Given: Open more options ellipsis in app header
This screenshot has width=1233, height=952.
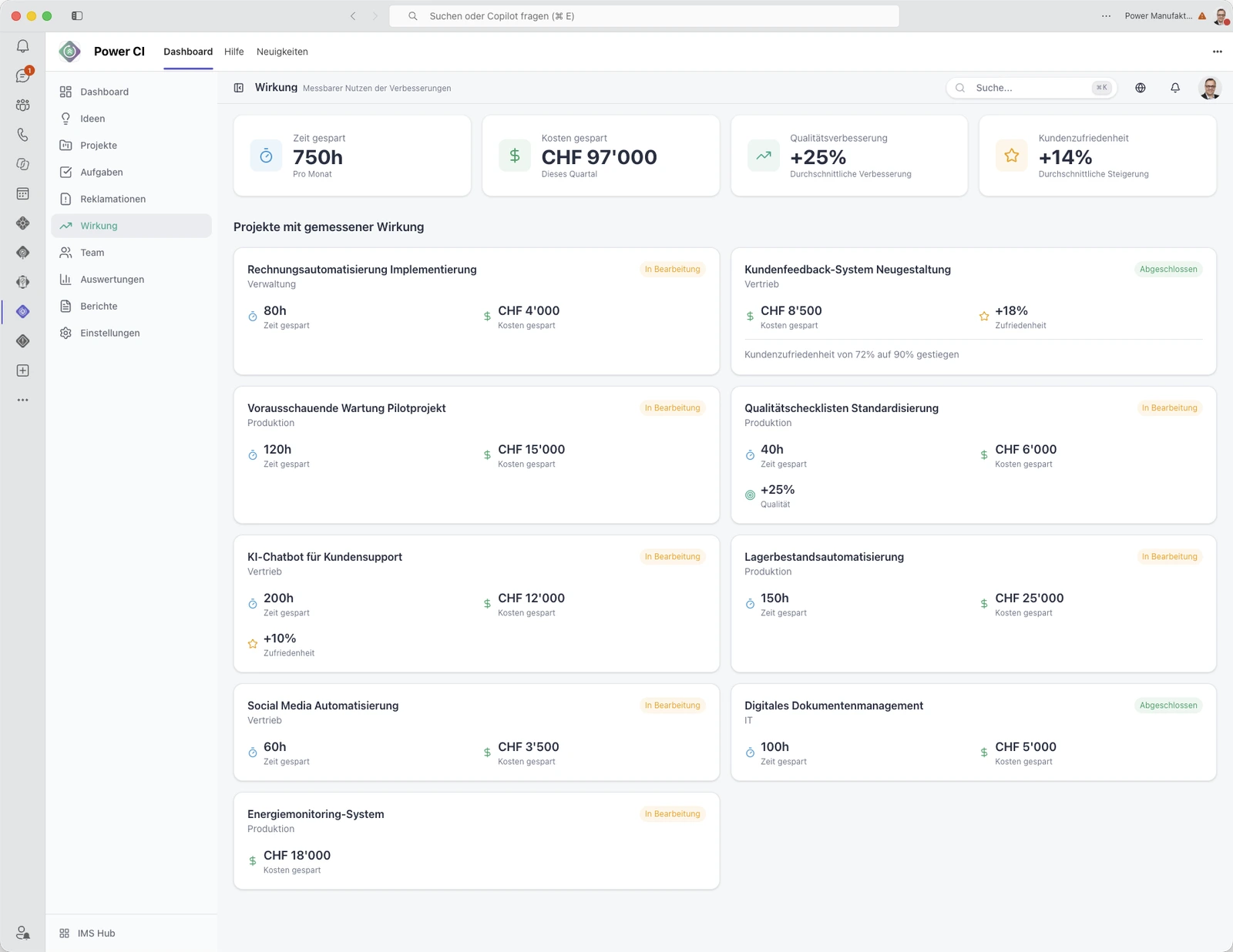Looking at the screenshot, I should tap(1218, 52).
